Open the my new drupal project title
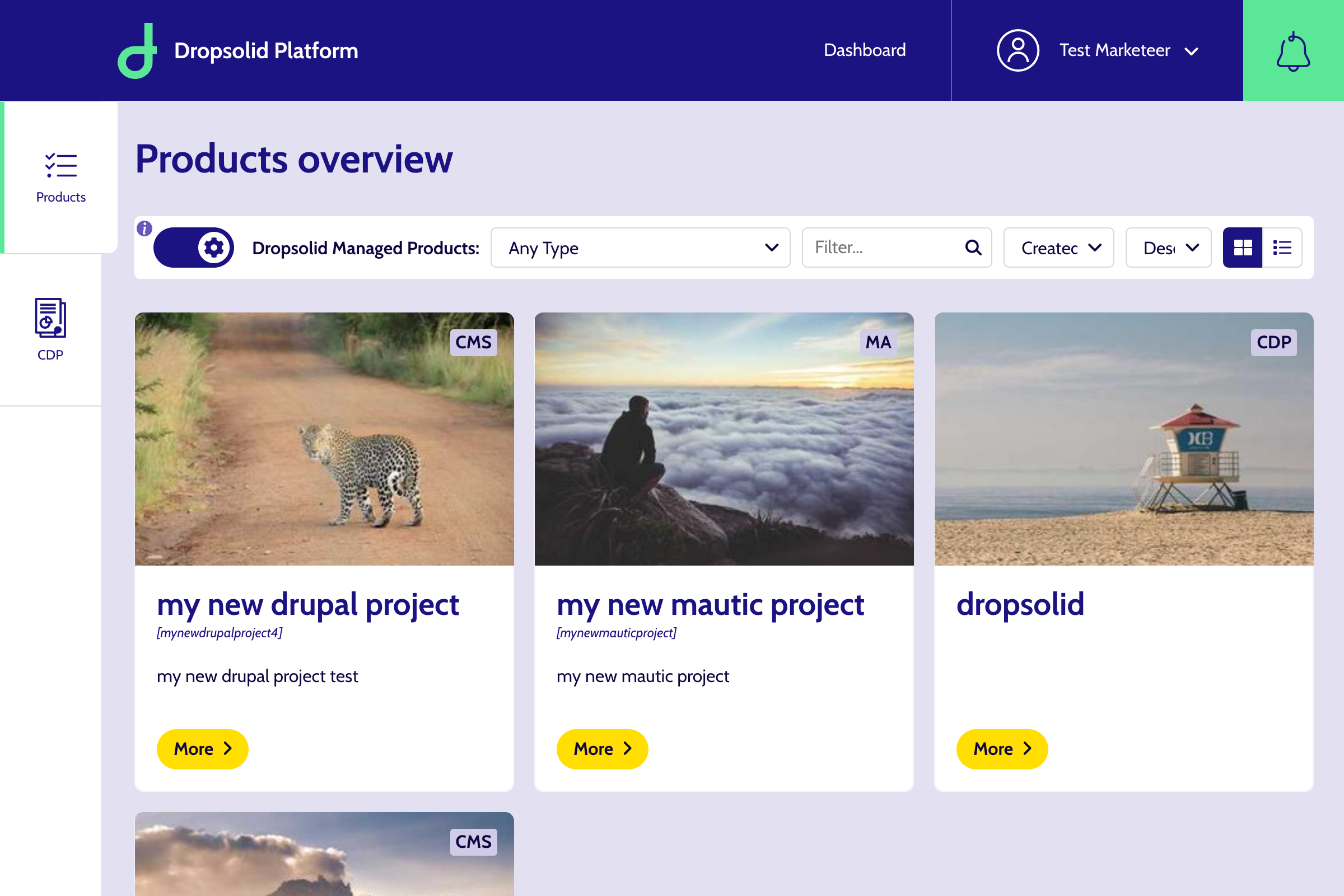Viewport: 1344px width, 896px height. 308,605
